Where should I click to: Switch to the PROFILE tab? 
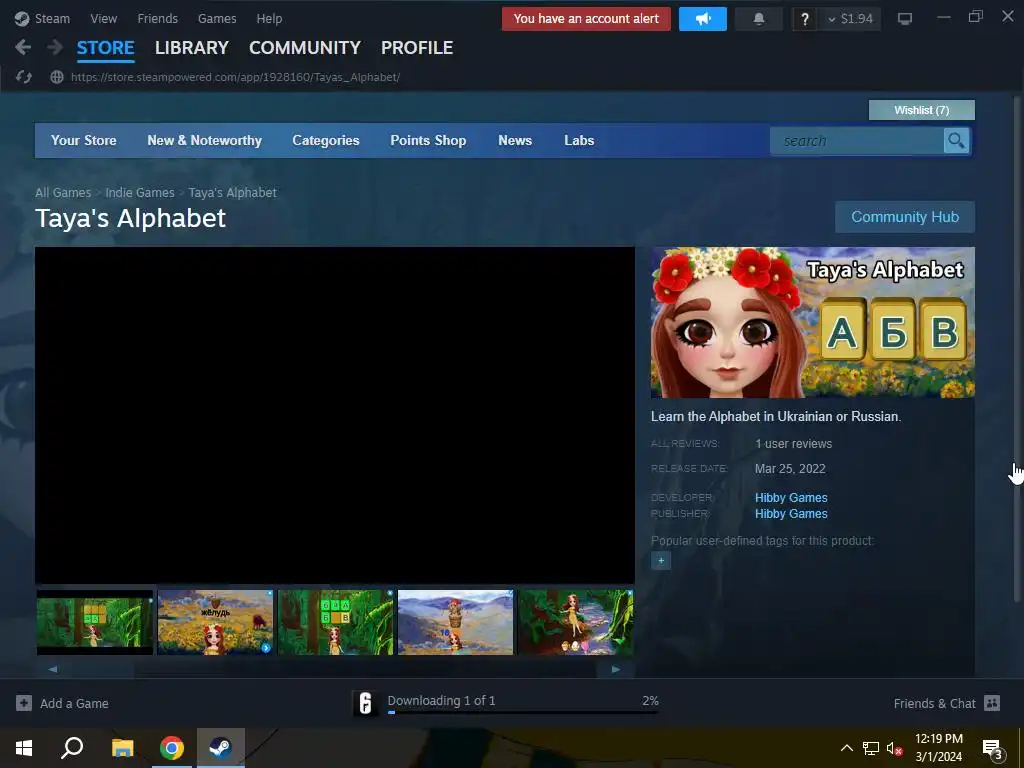point(417,48)
